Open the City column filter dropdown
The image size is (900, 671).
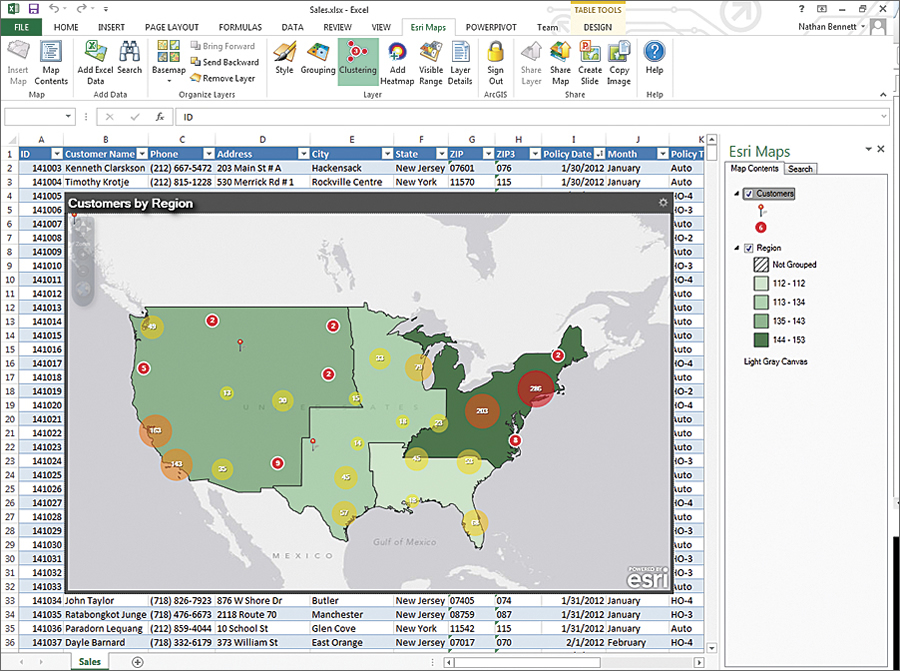pos(387,154)
